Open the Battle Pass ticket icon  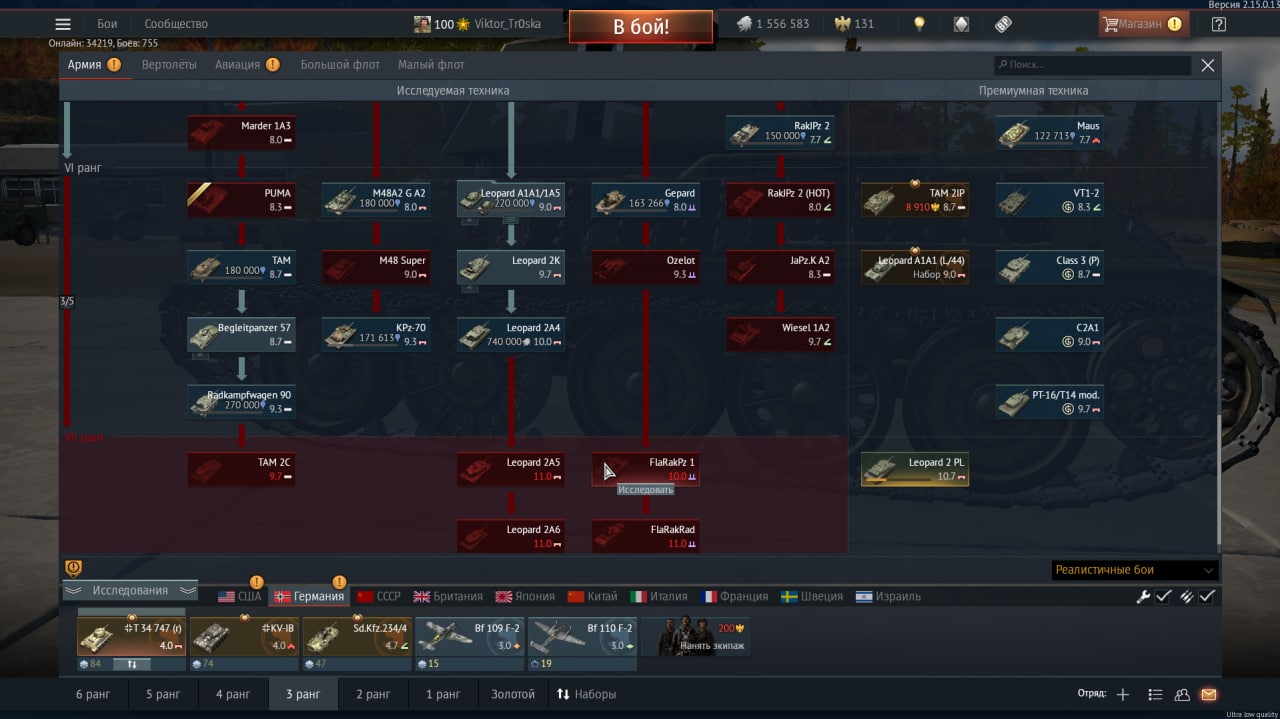[1003, 24]
